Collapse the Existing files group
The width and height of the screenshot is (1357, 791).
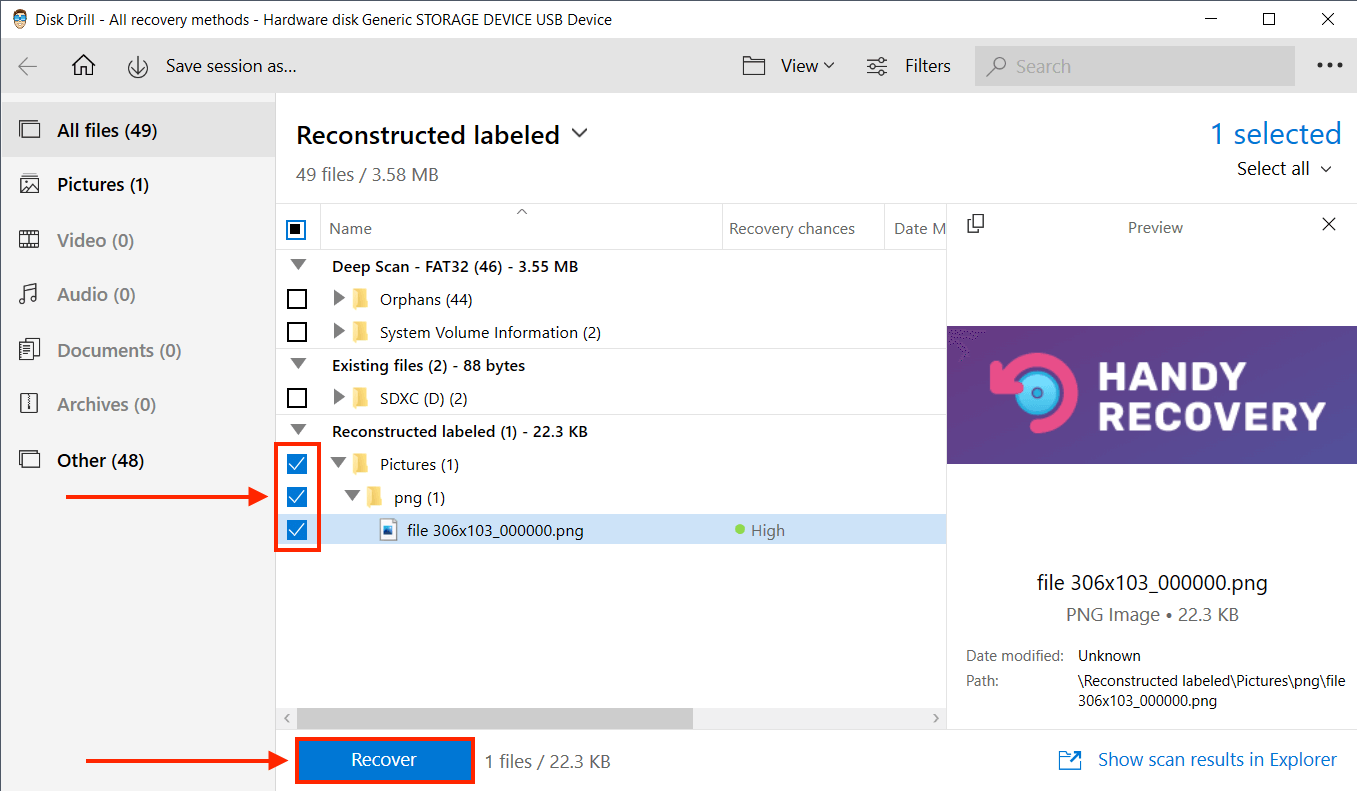(x=297, y=365)
